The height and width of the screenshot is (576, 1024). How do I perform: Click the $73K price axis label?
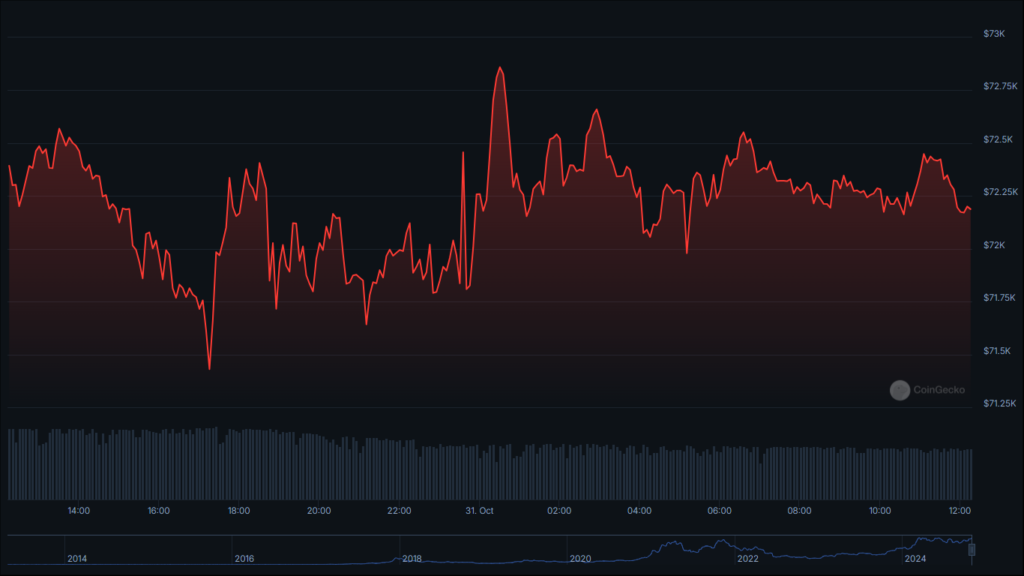994,34
